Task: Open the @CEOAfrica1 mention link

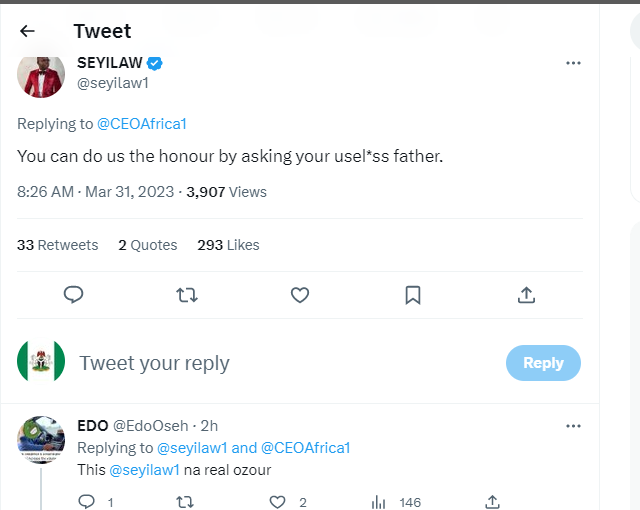Action: point(141,124)
